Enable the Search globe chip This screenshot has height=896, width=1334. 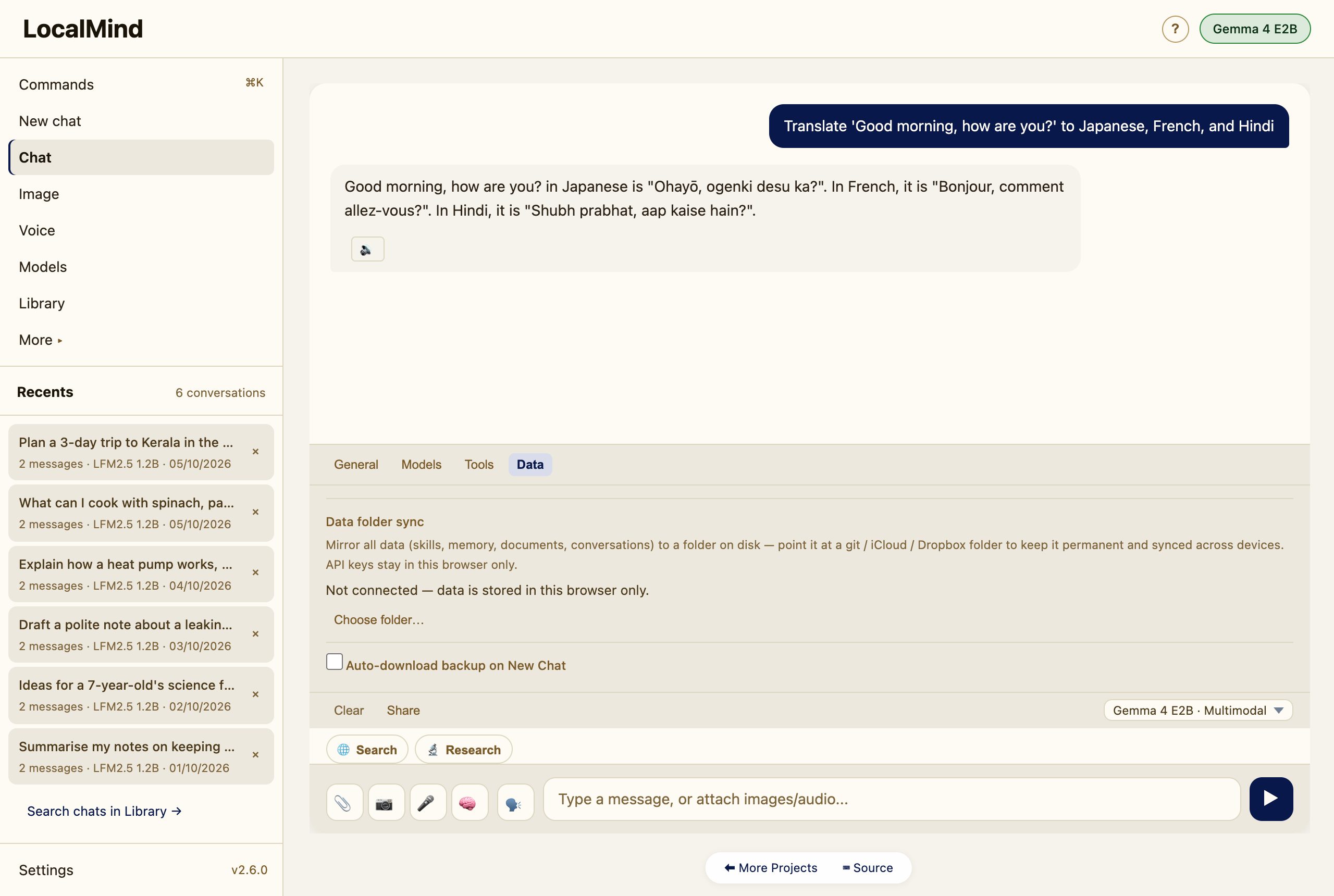tap(367, 749)
